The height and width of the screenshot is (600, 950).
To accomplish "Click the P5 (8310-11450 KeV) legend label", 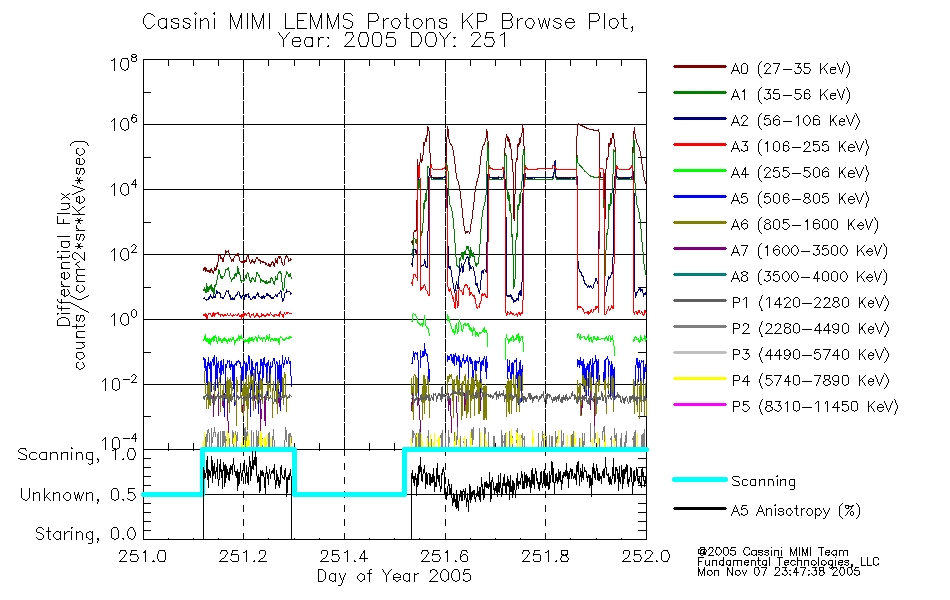I will coord(815,407).
